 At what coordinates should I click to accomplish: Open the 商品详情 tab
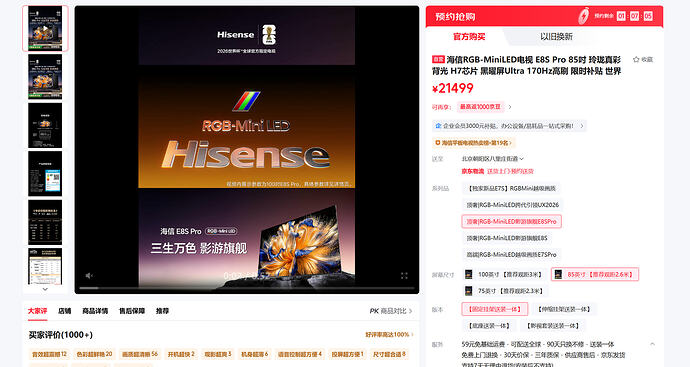click(95, 311)
